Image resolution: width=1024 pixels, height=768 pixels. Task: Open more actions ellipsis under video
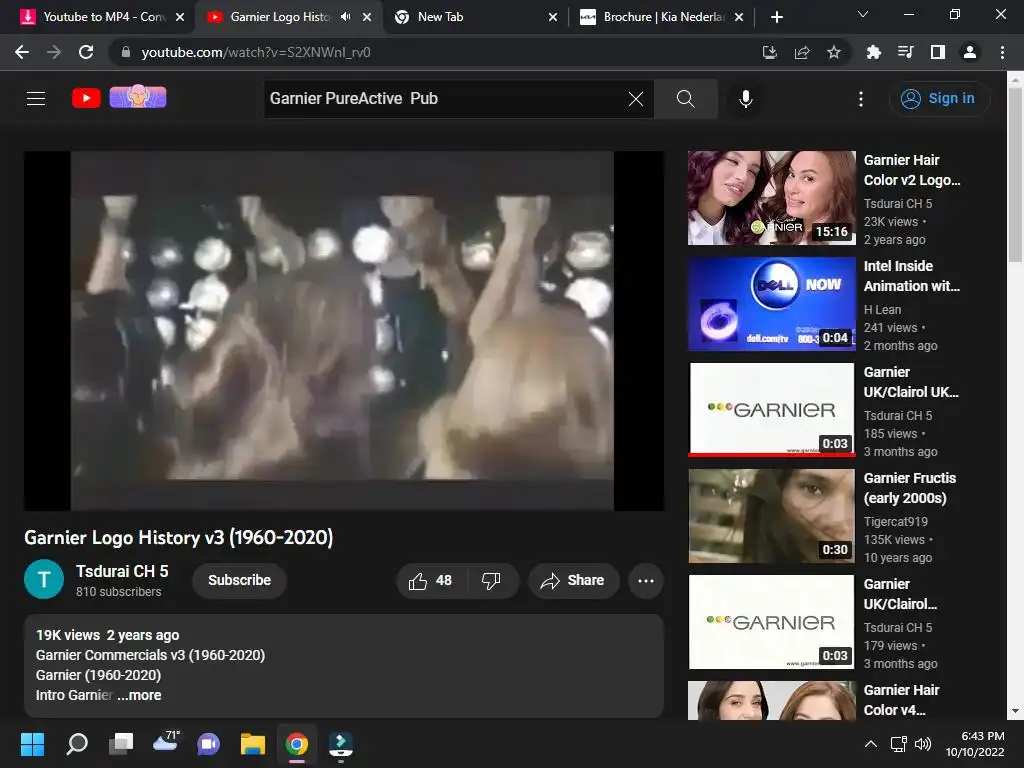646,581
